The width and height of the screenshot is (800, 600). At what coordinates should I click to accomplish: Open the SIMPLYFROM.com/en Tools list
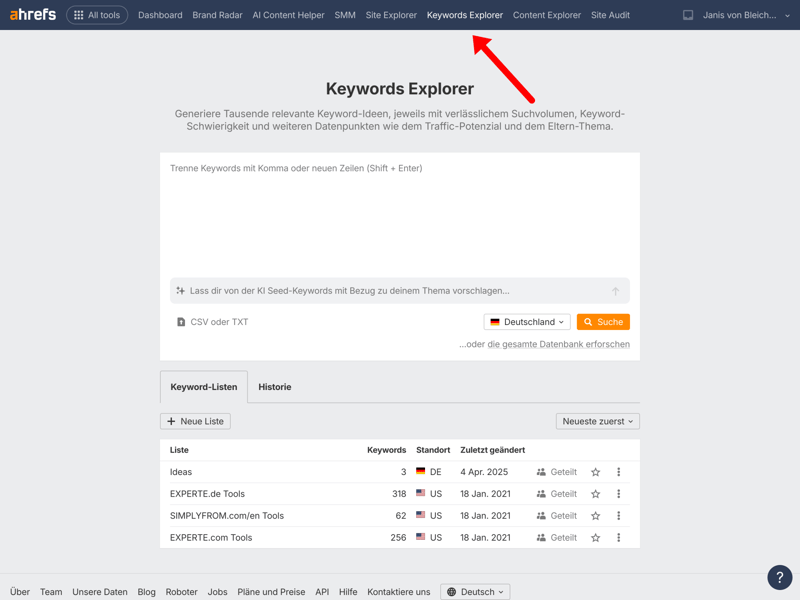[x=227, y=516]
